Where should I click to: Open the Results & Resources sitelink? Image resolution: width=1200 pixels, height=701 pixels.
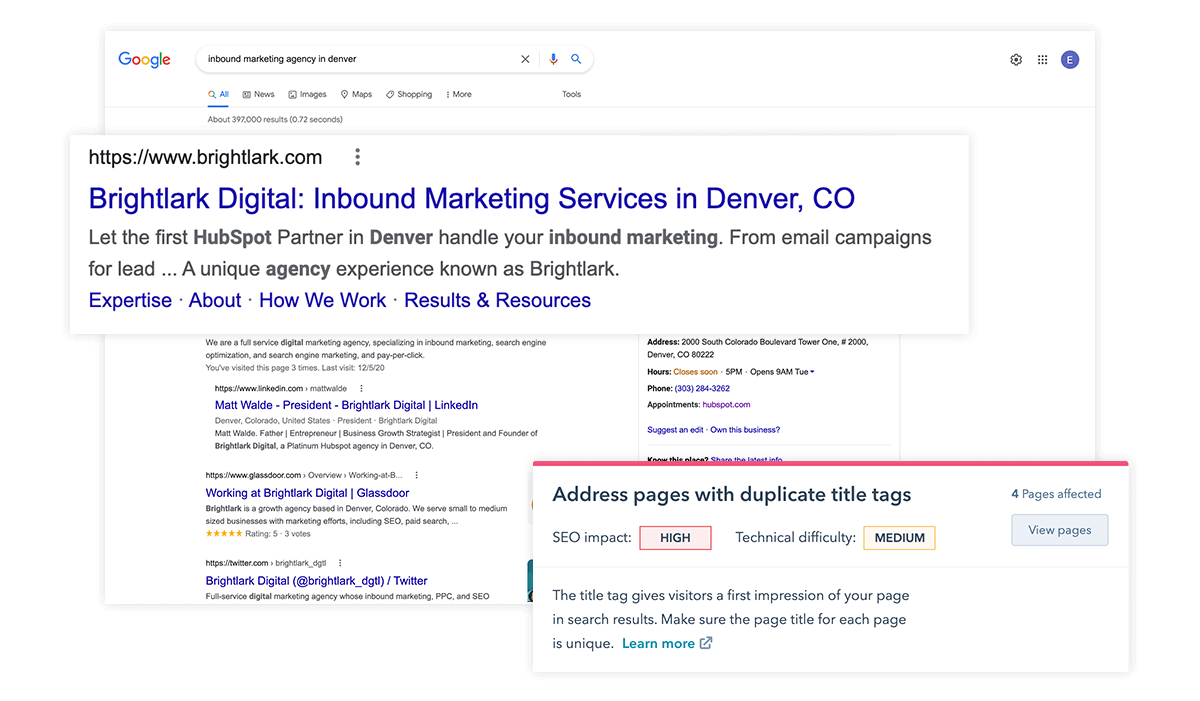tap(497, 300)
